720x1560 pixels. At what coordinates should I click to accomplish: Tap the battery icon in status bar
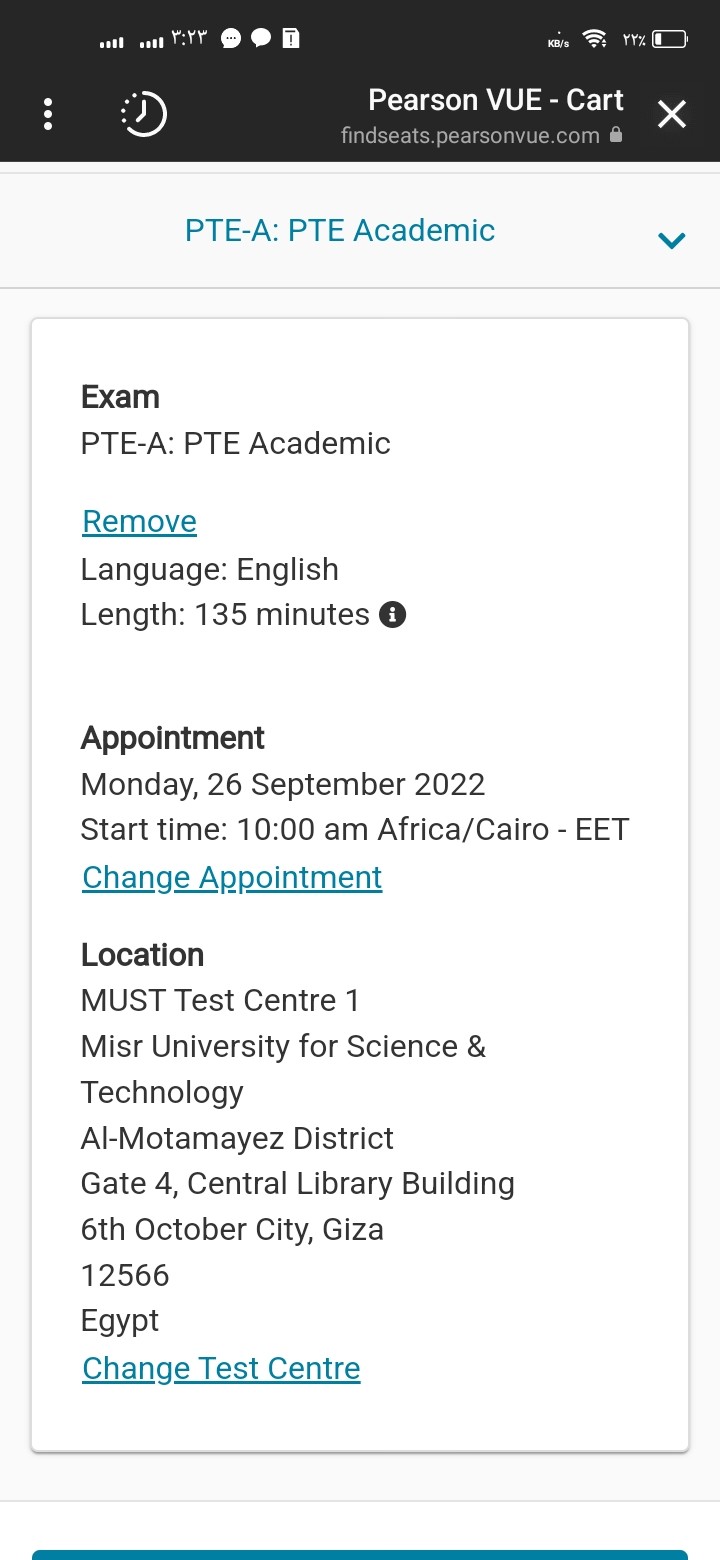pyautogui.click(x=670, y=40)
